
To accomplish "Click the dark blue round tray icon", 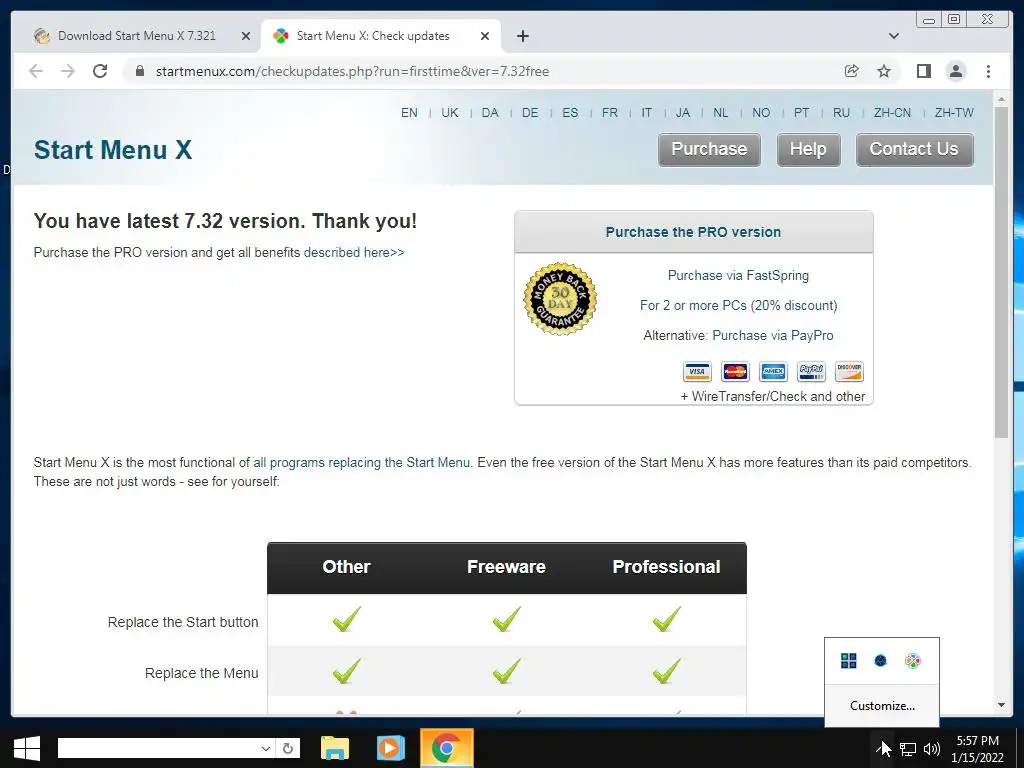I will (880, 661).
